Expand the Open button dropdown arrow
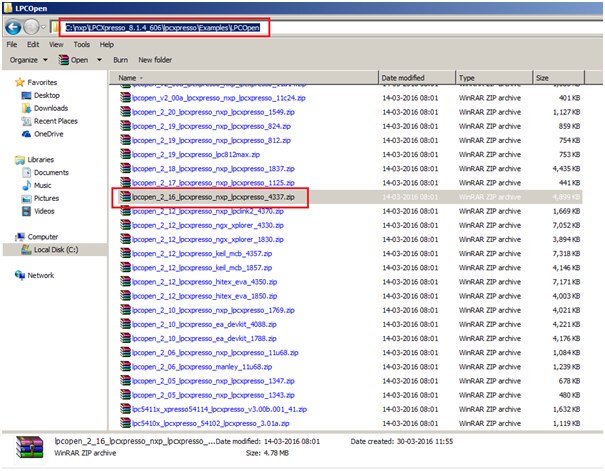Viewport: 605px width, 471px height. point(99,60)
